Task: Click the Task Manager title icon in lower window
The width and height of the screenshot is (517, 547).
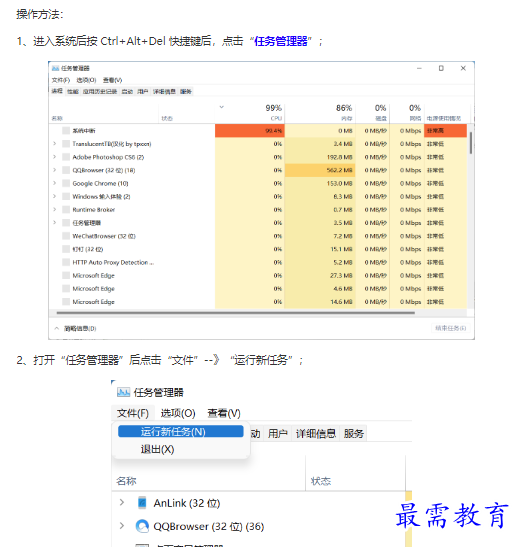Action: click(123, 392)
